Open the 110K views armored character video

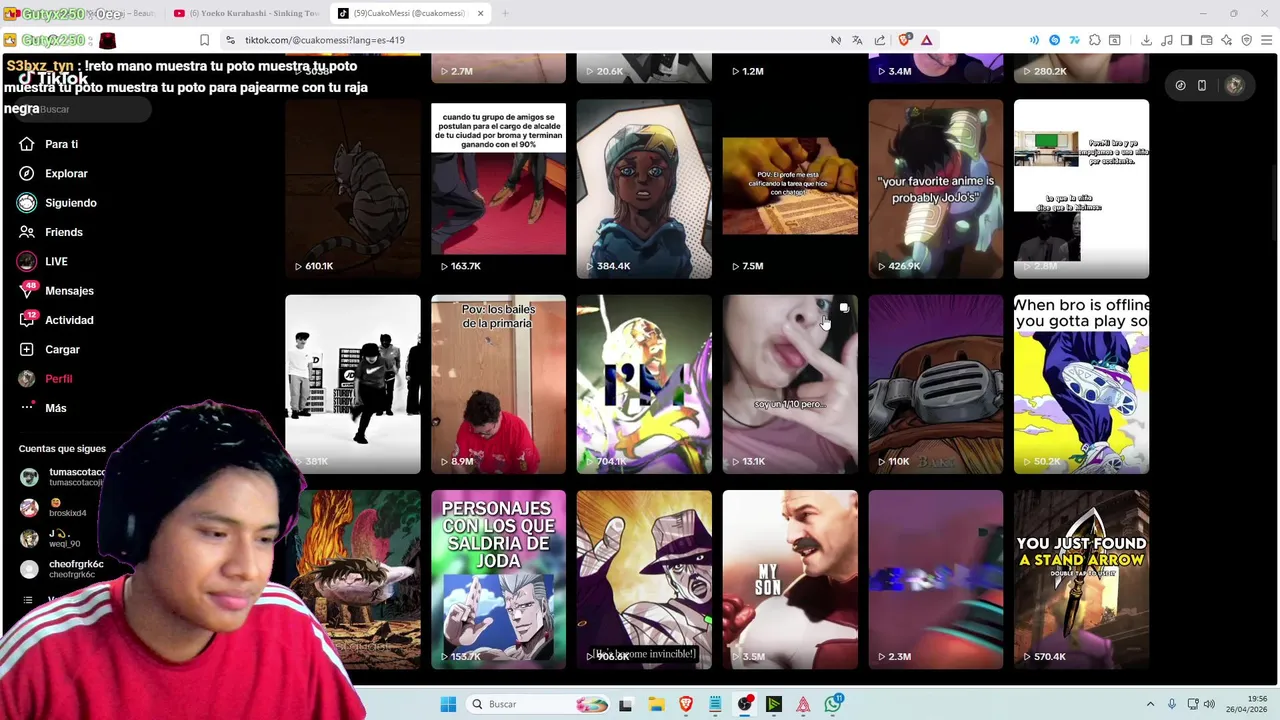[x=936, y=384]
